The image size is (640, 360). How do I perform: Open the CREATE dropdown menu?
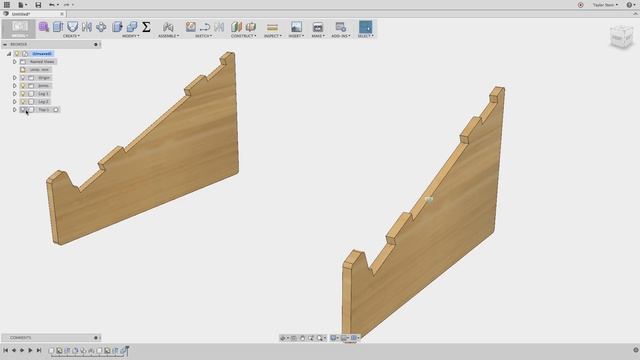click(x=71, y=36)
